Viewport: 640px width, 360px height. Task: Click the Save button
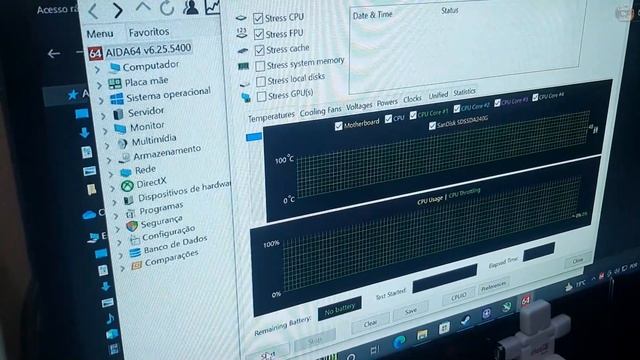click(x=411, y=311)
